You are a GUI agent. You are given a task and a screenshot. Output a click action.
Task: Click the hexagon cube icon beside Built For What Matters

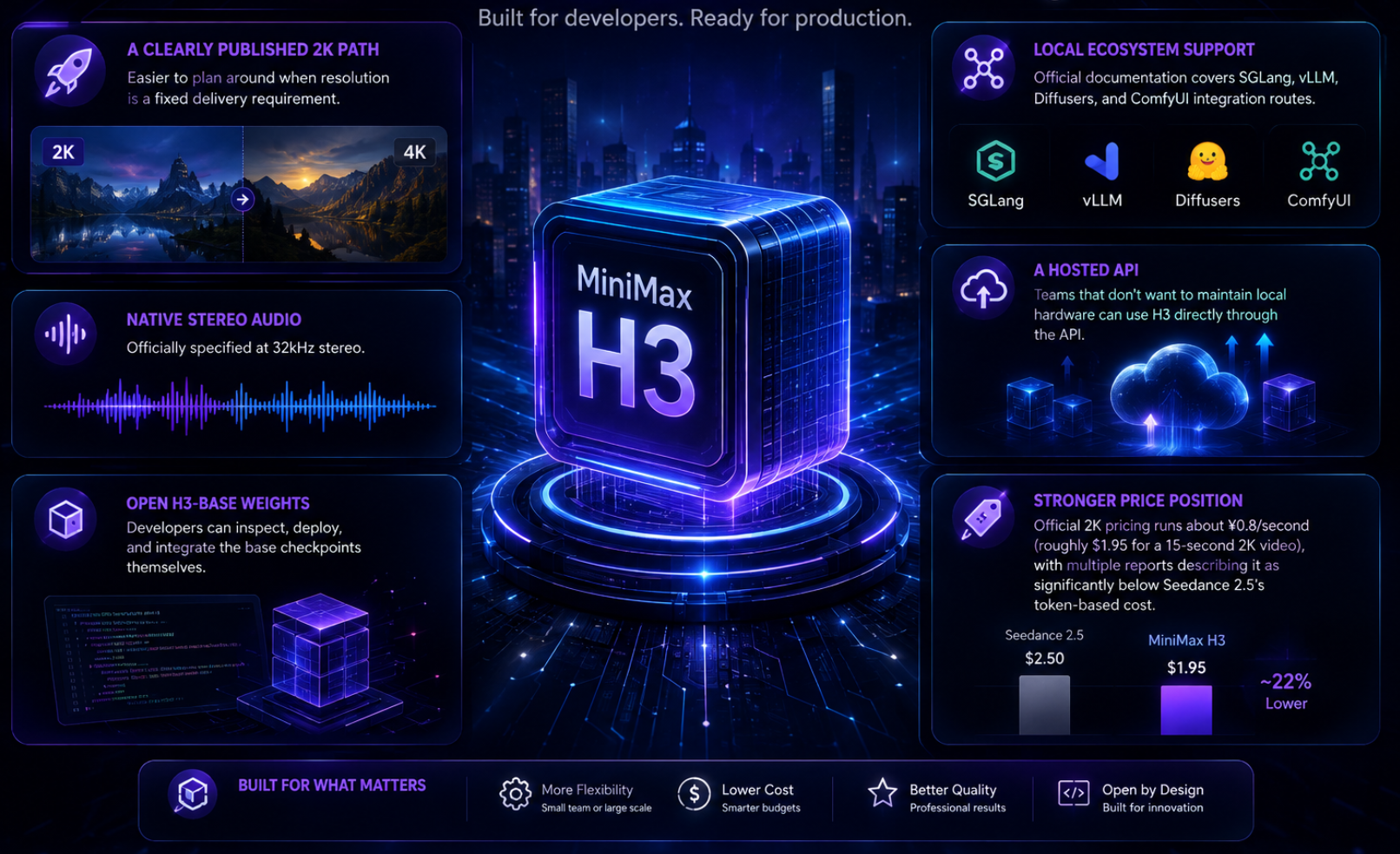(x=192, y=793)
